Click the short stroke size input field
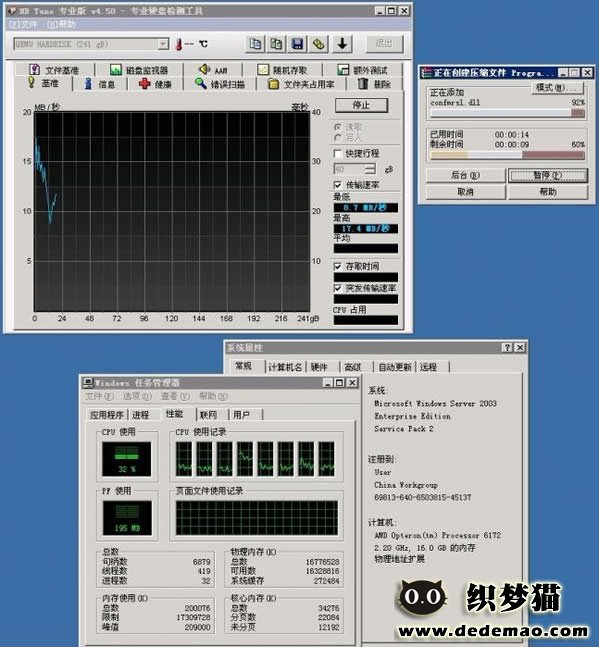Image resolution: width=599 pixels, height=647 pixels. coord(349,168)
